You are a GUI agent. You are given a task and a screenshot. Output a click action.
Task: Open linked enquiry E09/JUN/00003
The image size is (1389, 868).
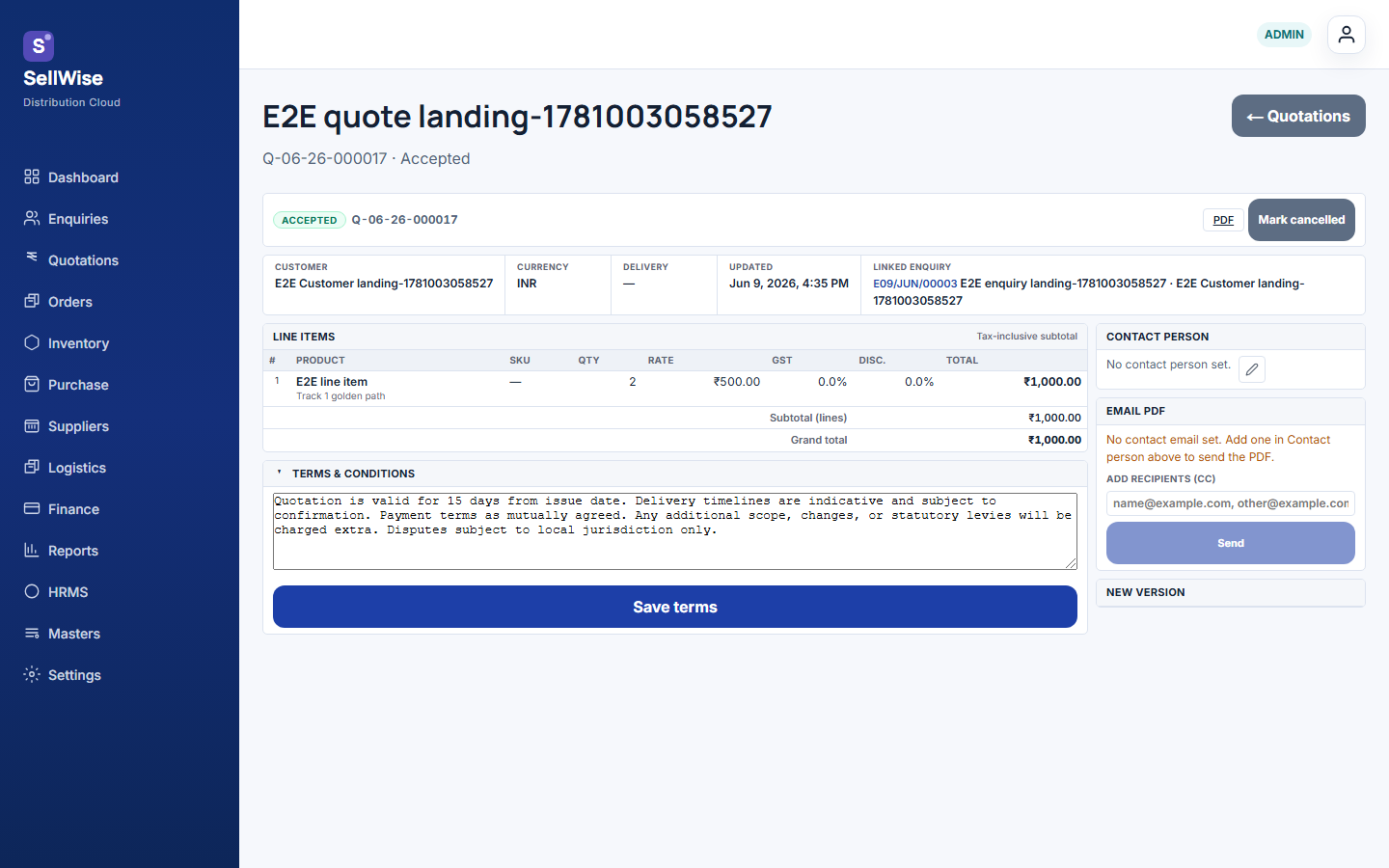(915, 284)
